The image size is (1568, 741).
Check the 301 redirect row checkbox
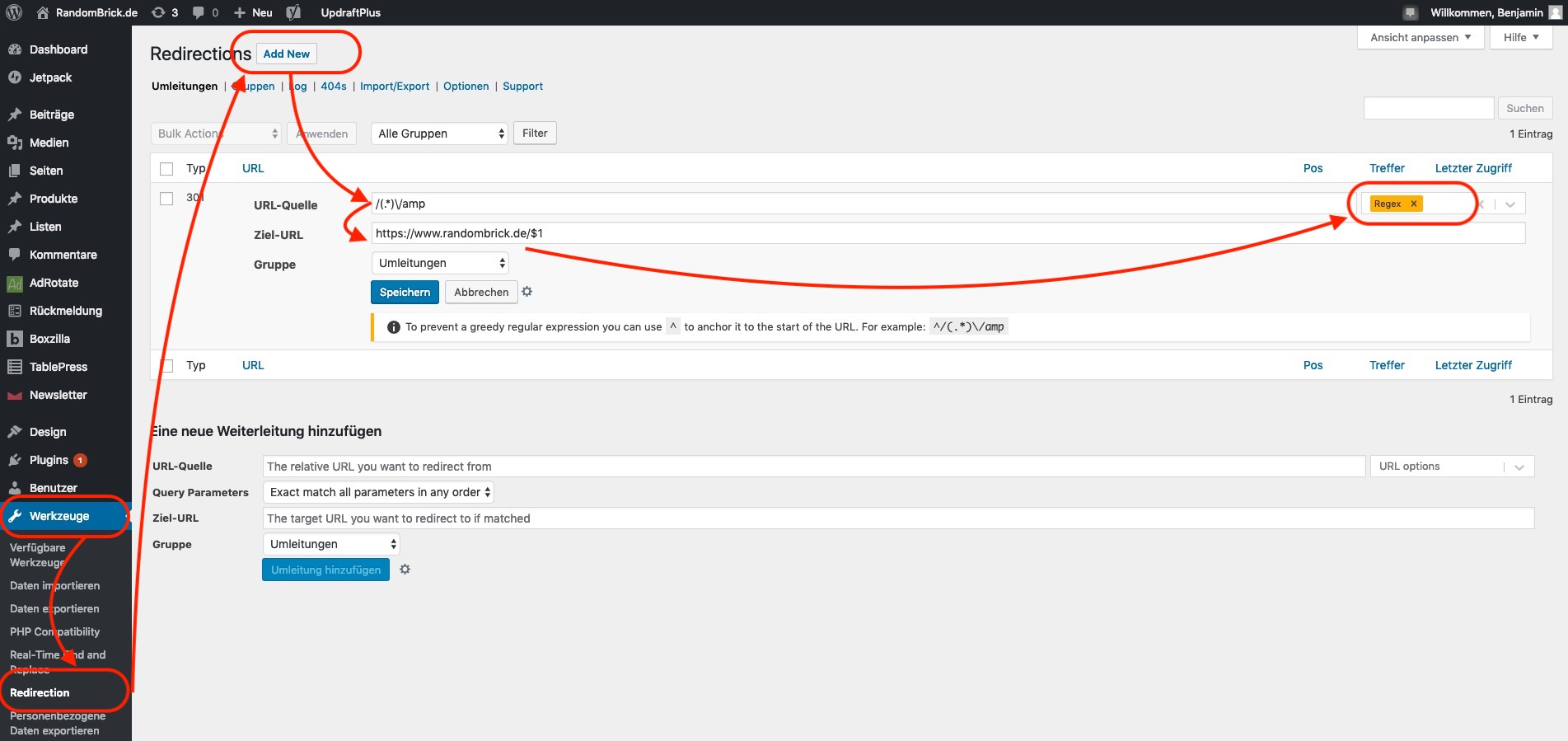click(x=166, y=199)
